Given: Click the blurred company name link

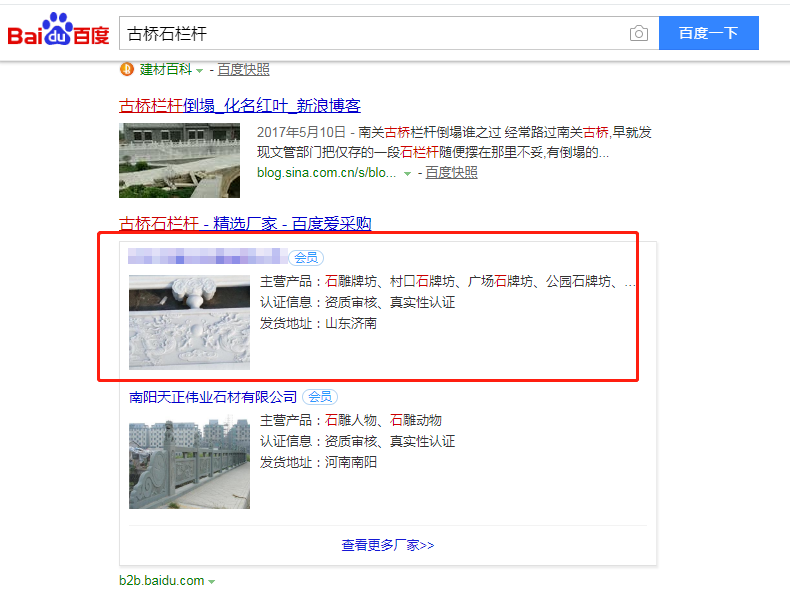Looking at the screenshot, I should (x=208, y=256).
